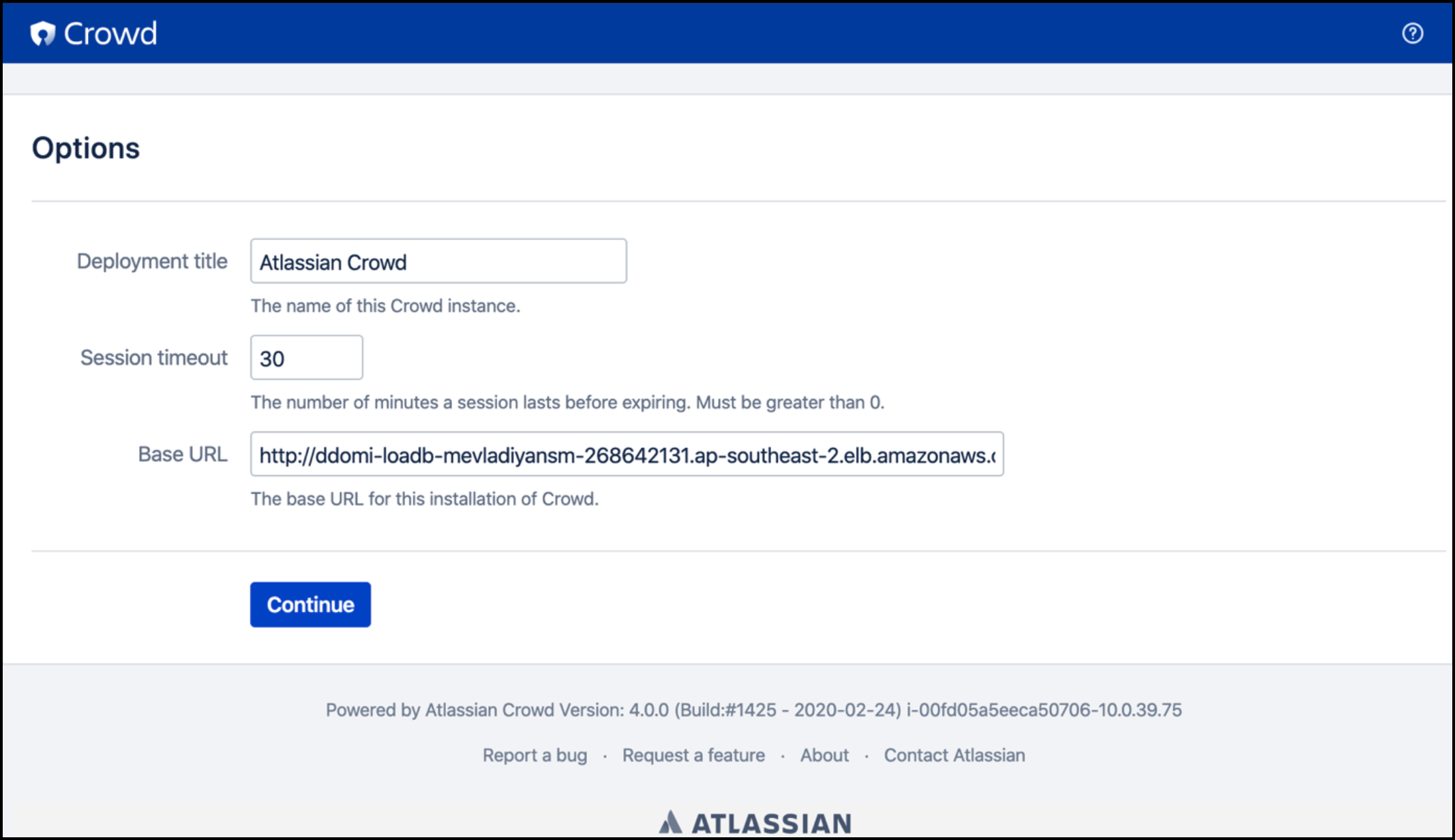
Task: Click the Base URL label
Action: (183, 454)
